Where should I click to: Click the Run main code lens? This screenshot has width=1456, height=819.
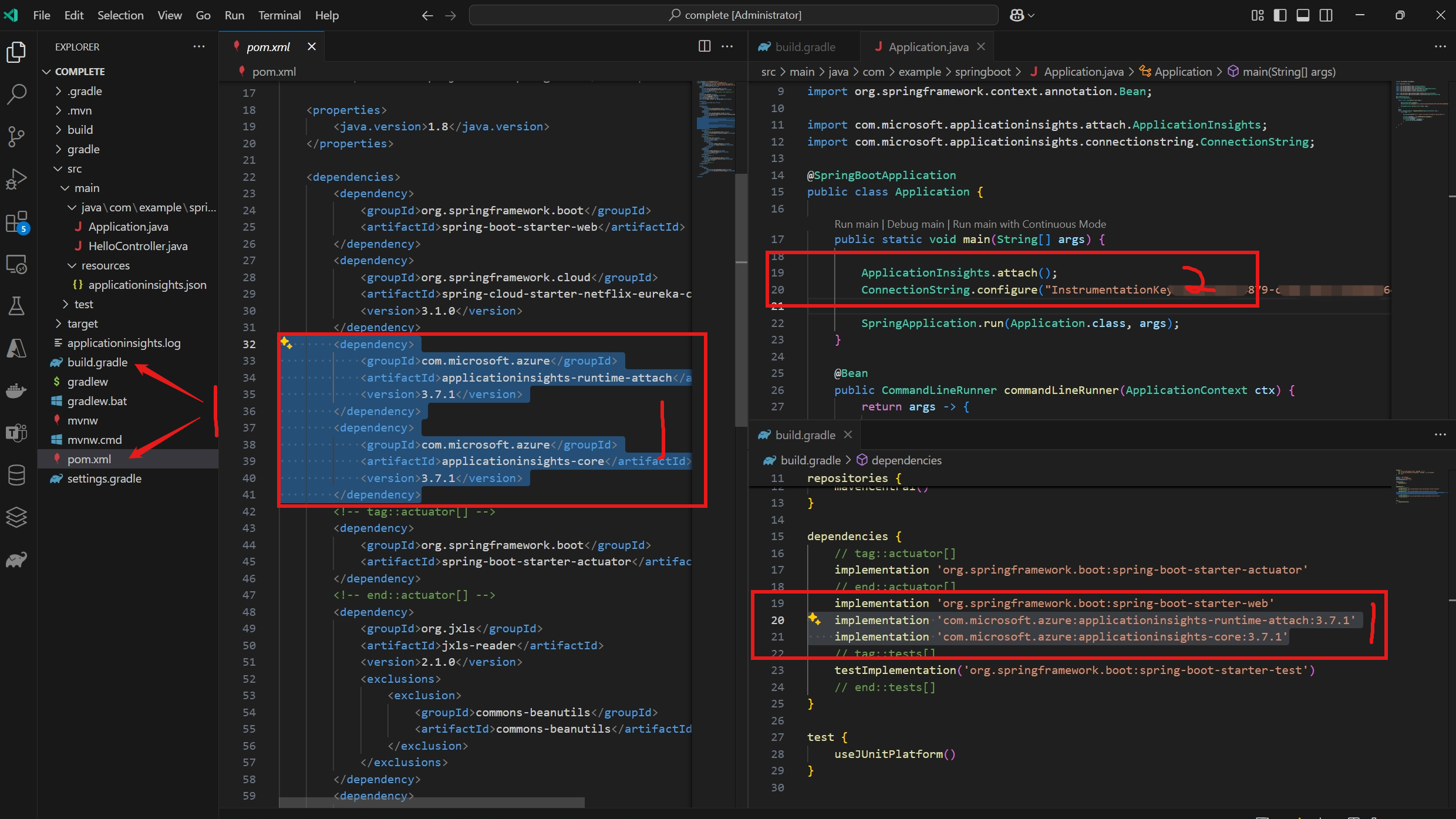tap(856, 224)
